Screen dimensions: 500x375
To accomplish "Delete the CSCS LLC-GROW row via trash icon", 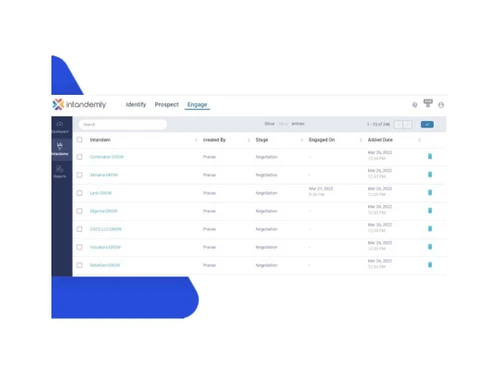I will point(430,229).
